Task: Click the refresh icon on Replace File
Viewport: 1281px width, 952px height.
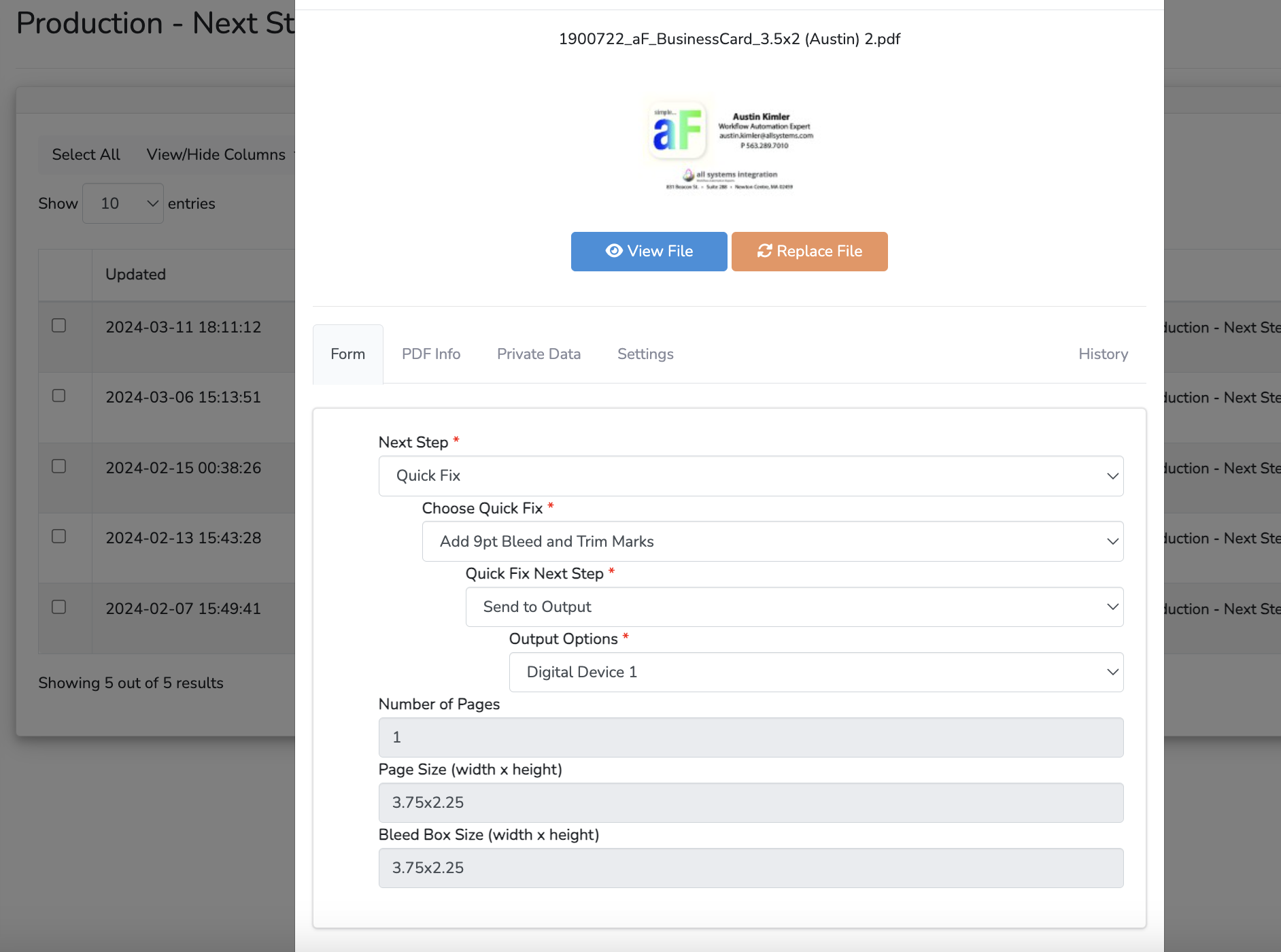Action: coord(765,251)
